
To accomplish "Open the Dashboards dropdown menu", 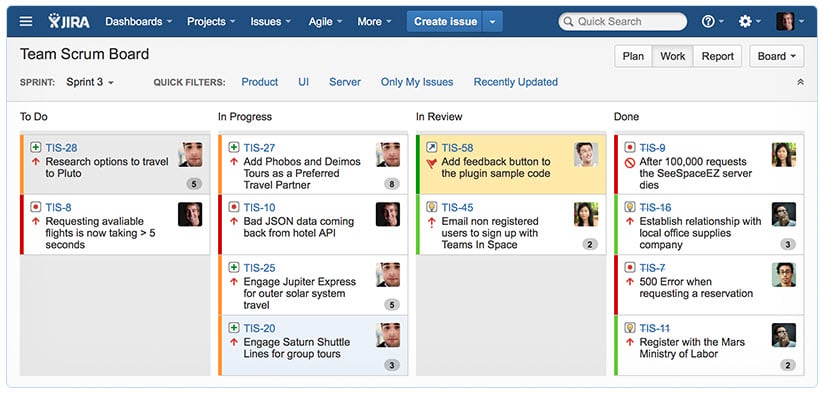I will coord(139,21).
